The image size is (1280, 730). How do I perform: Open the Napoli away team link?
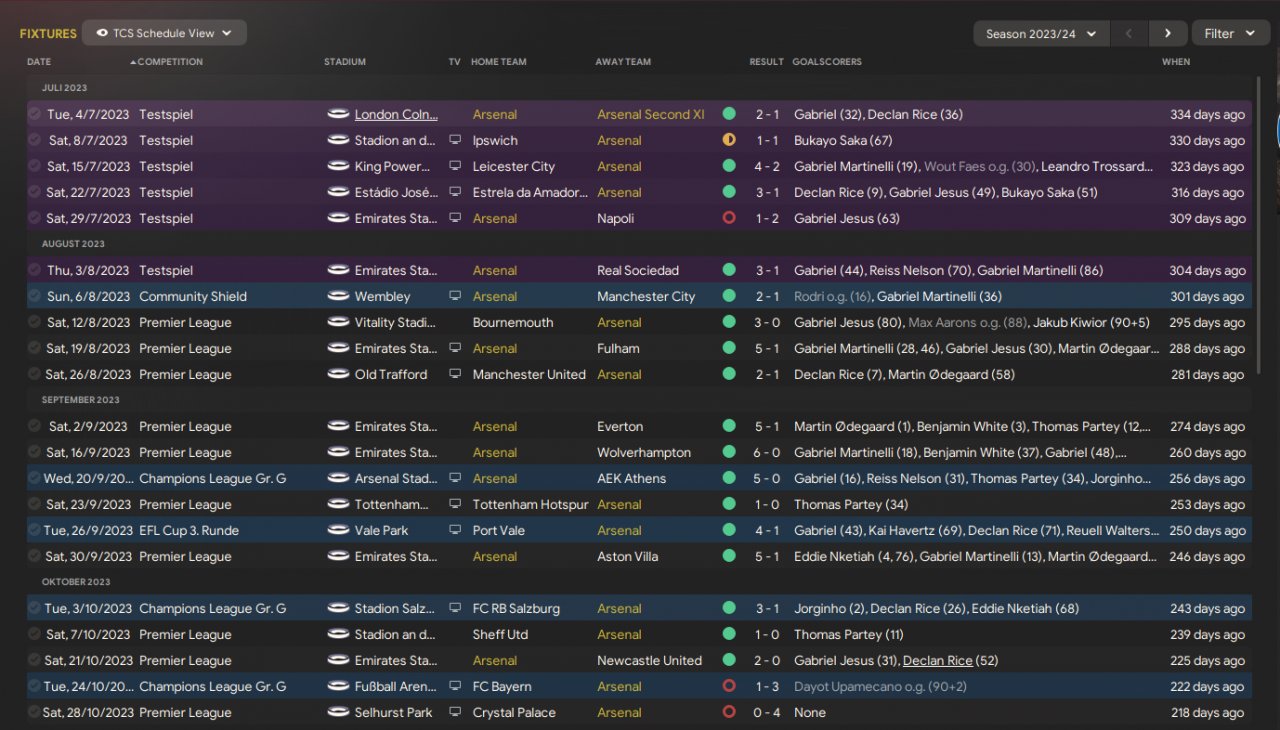616,219
